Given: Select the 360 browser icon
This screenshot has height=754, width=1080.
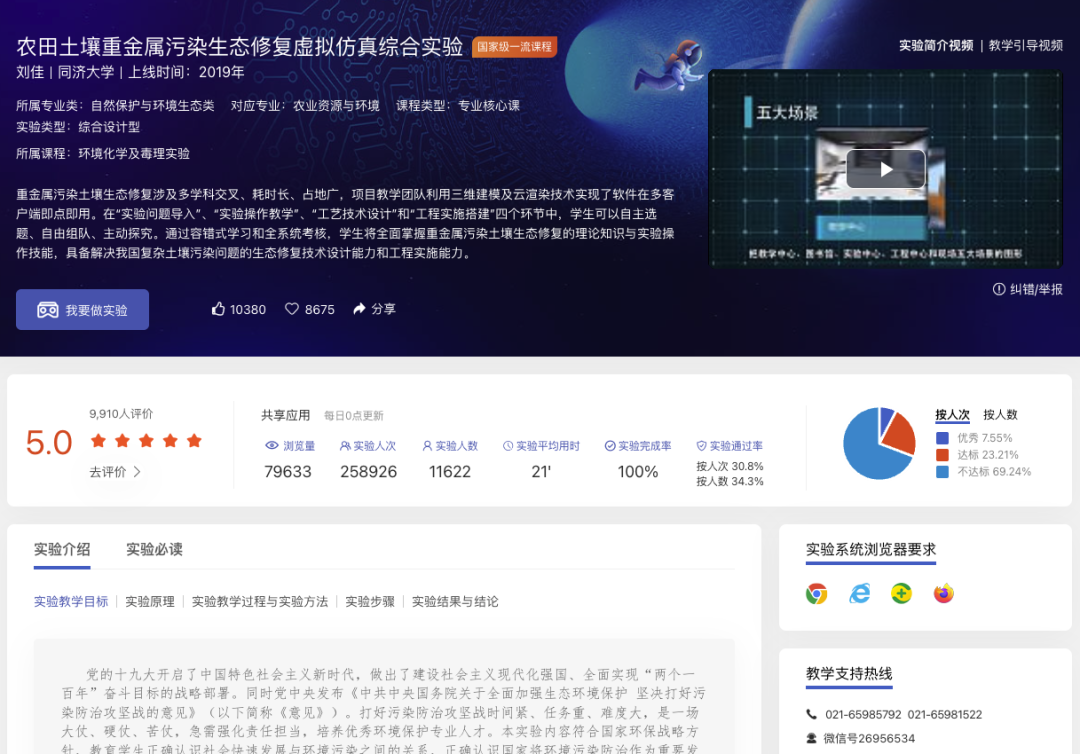Looking at the screenshot, I should pyautogui.click(x=900, y=593).
